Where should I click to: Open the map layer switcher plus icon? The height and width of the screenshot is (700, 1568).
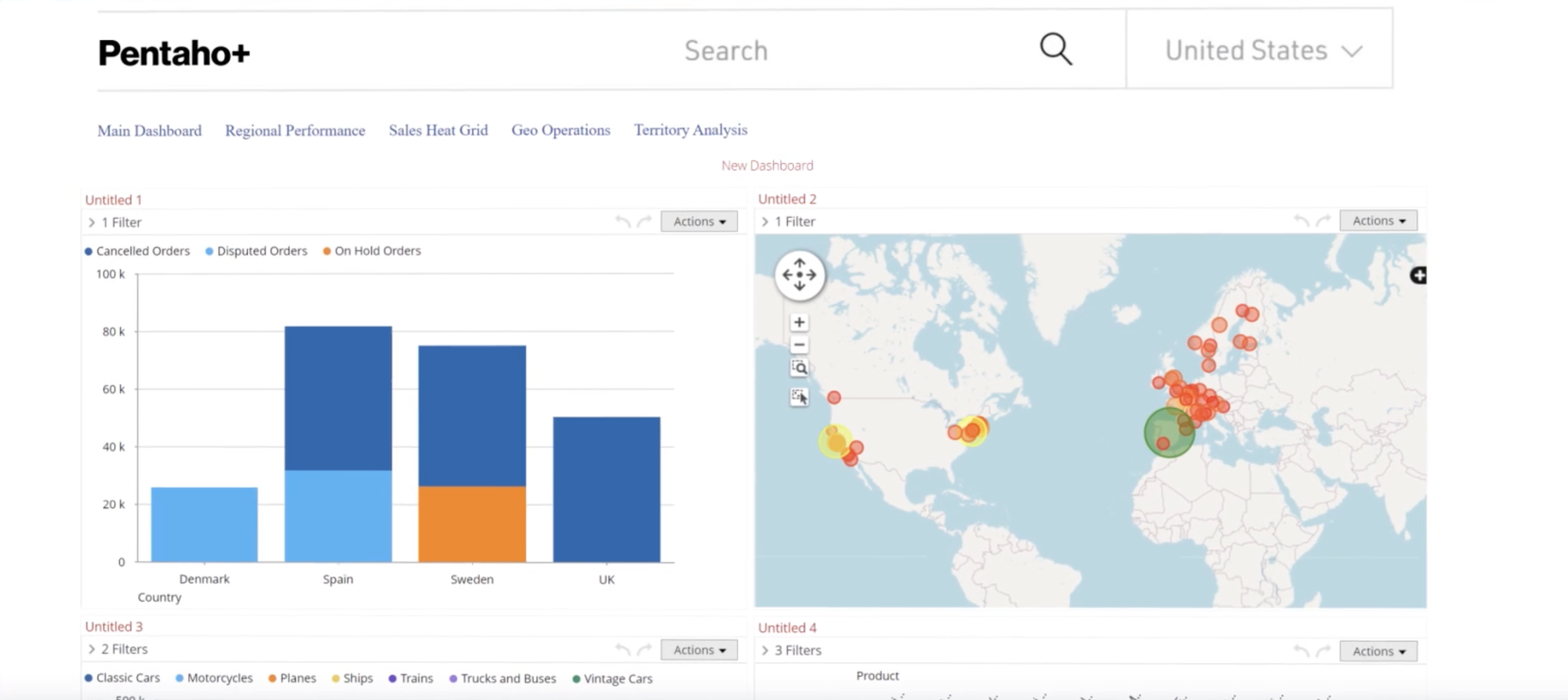pos(1417,275)
